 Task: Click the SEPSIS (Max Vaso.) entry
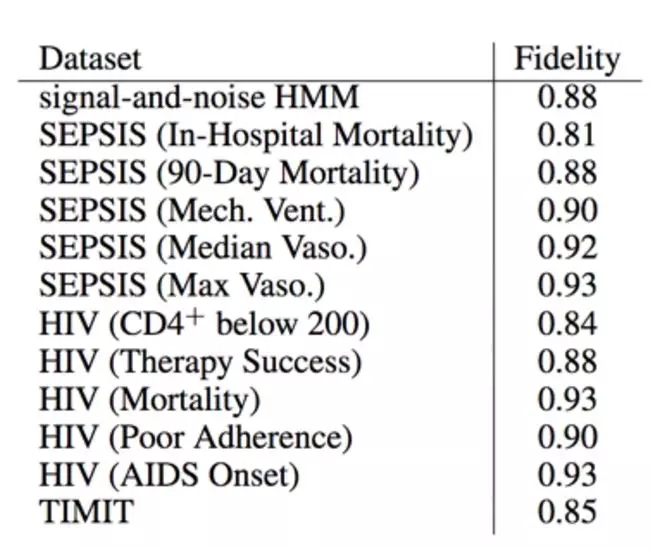point(182,286)
